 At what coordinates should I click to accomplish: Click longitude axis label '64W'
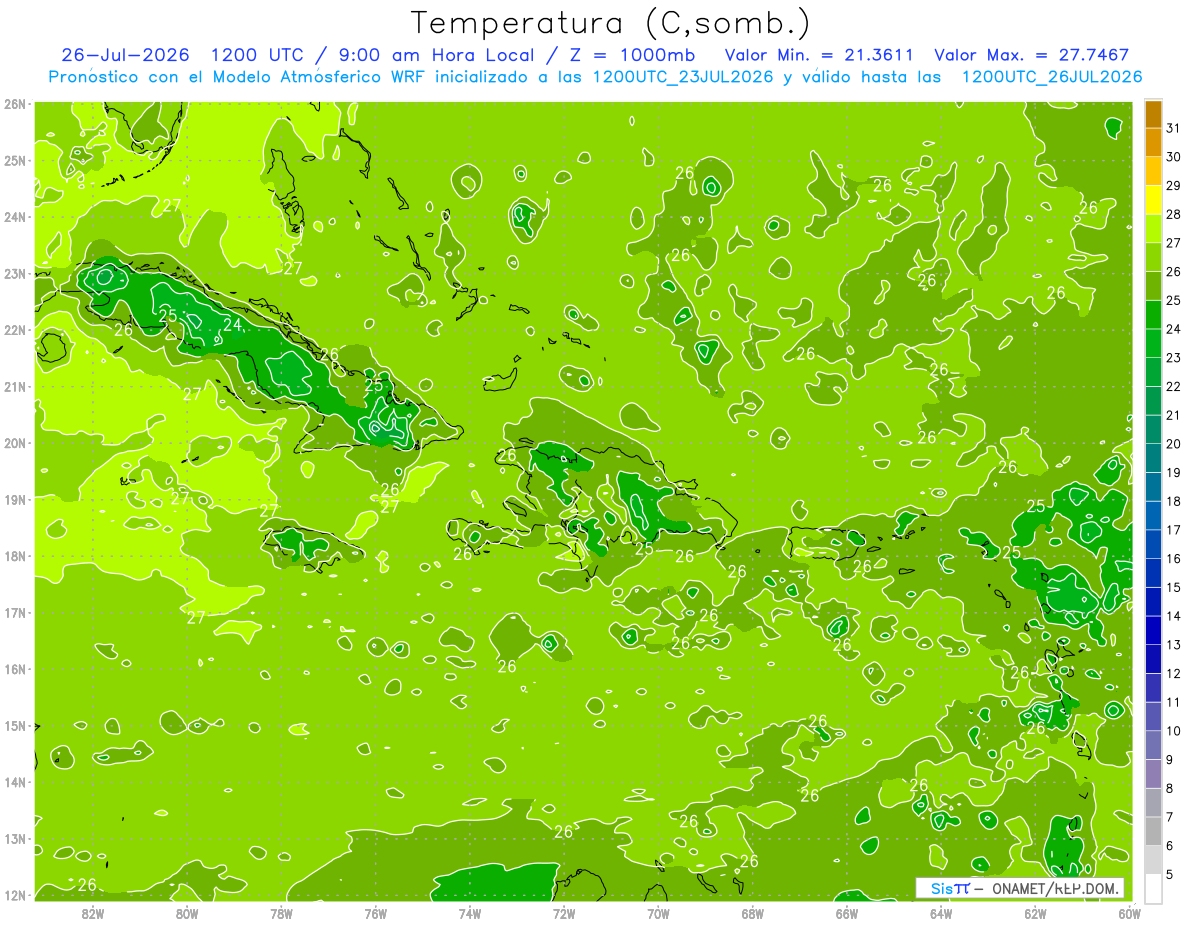[941, 913]
